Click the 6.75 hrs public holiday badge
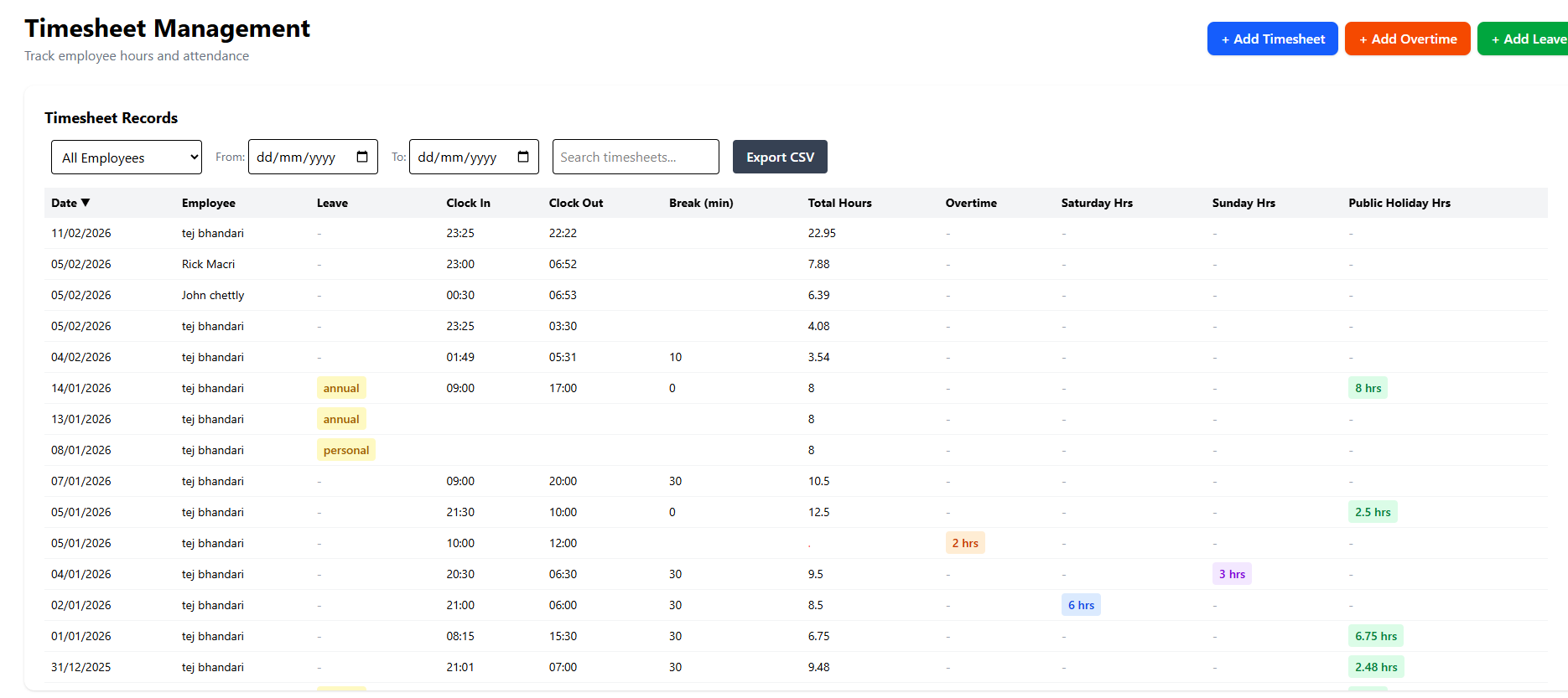This screenshot has height=698, width=1568. tap(1376, 636)
